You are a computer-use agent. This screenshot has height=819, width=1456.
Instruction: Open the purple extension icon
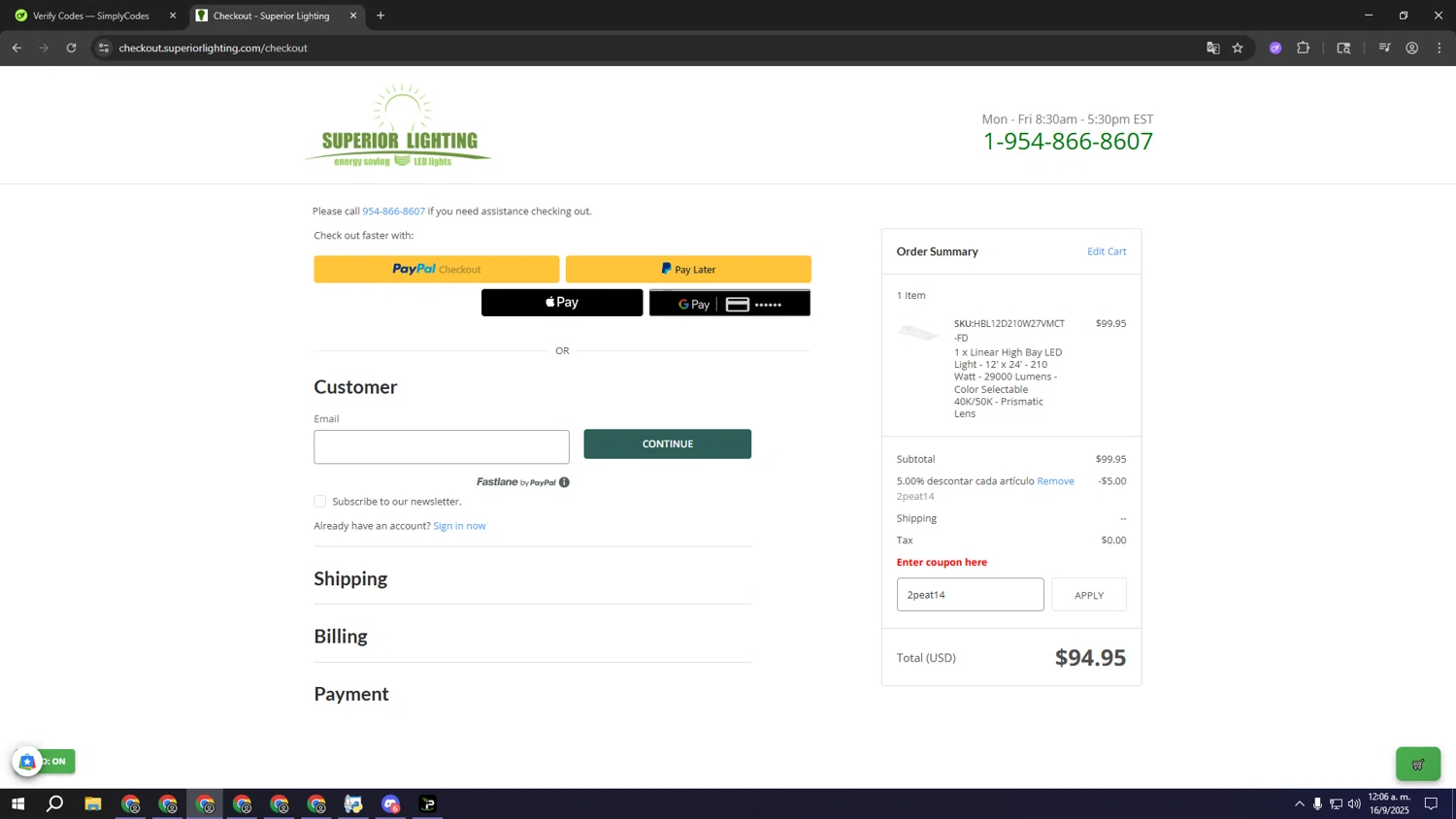pyautogui.click(x=1275, y=48)
